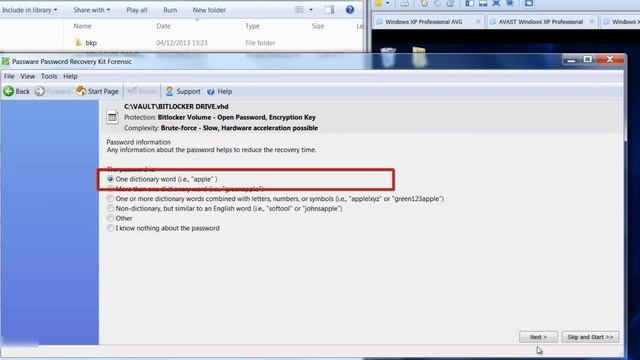Click the blue Help question icon
Viewport: 640px width, 360px height.
[211, 91]
